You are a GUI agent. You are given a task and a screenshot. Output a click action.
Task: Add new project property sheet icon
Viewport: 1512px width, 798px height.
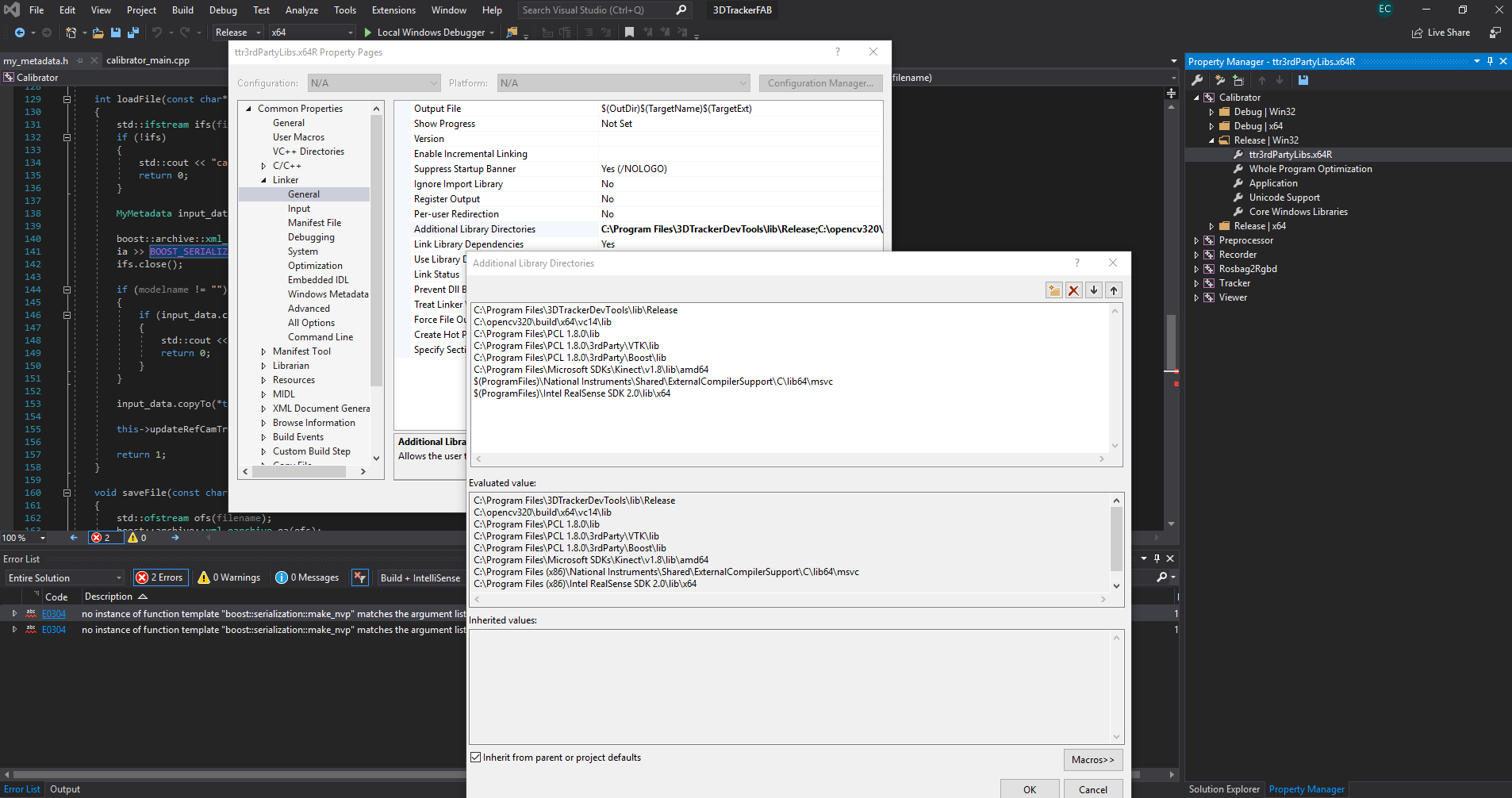pyautogui.click(x=1238, y=80)
